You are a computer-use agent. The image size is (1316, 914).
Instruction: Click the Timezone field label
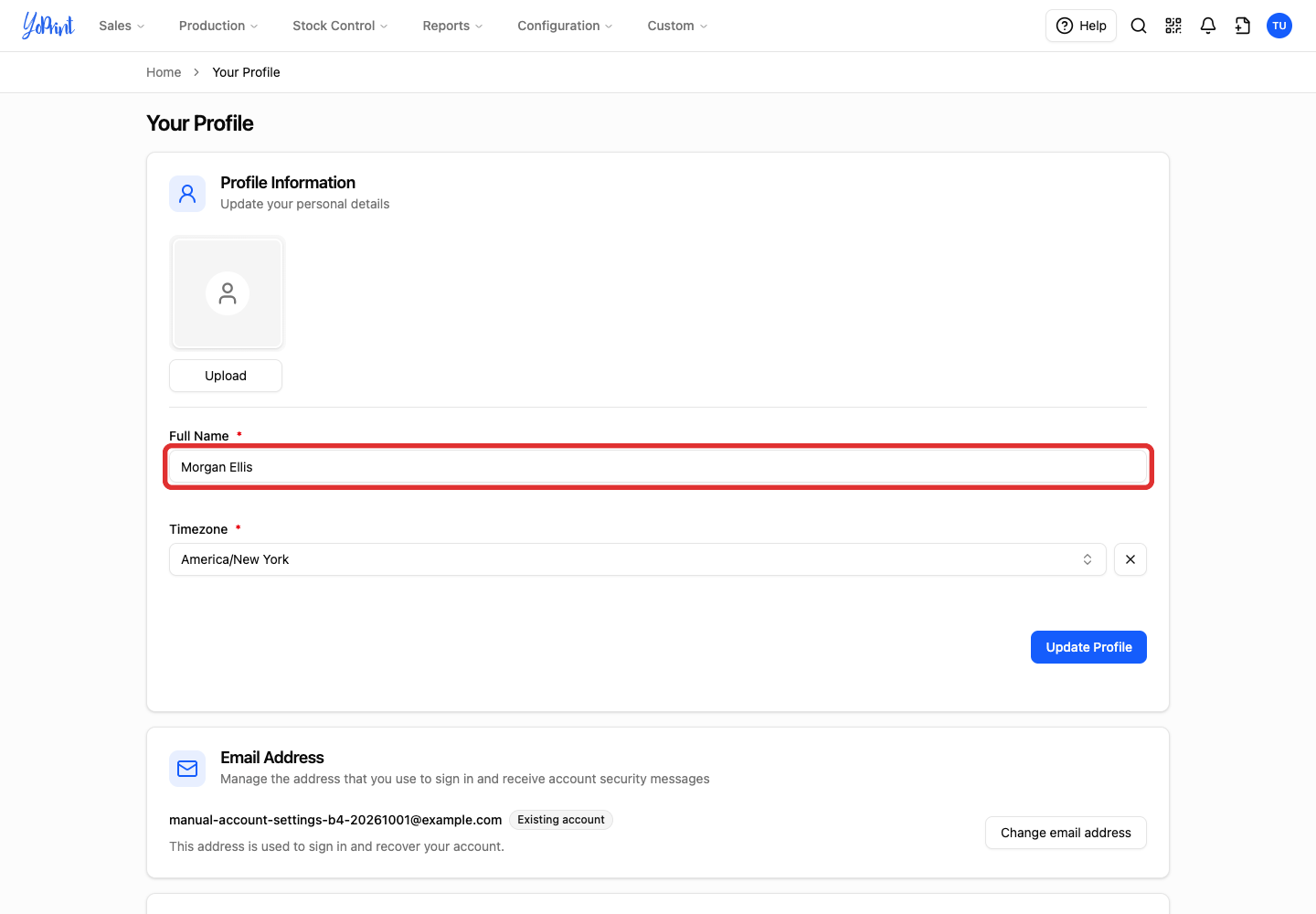[x=198, y=529]
